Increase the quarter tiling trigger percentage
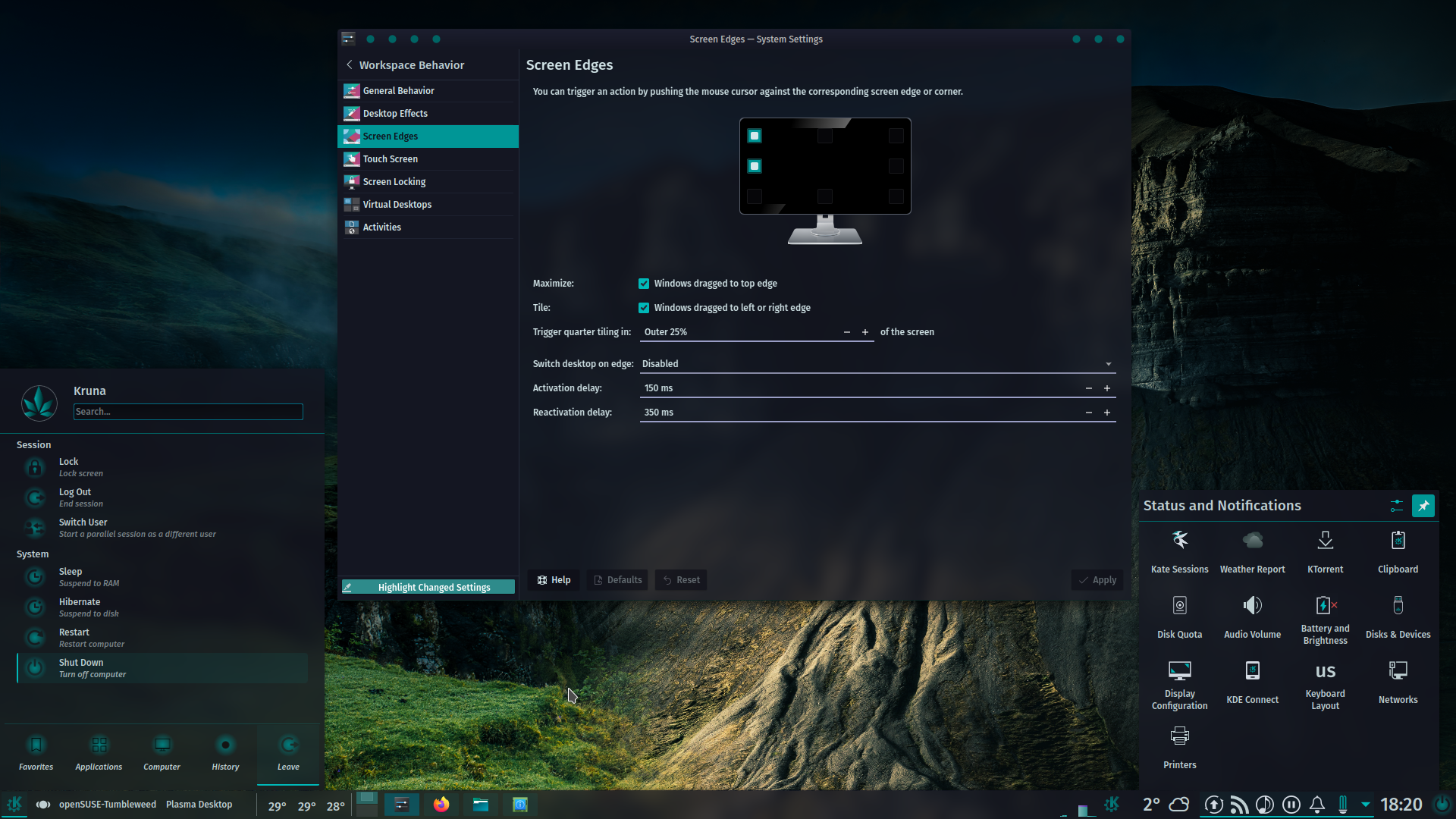1456x819 pixels. (x=865, y=332)
